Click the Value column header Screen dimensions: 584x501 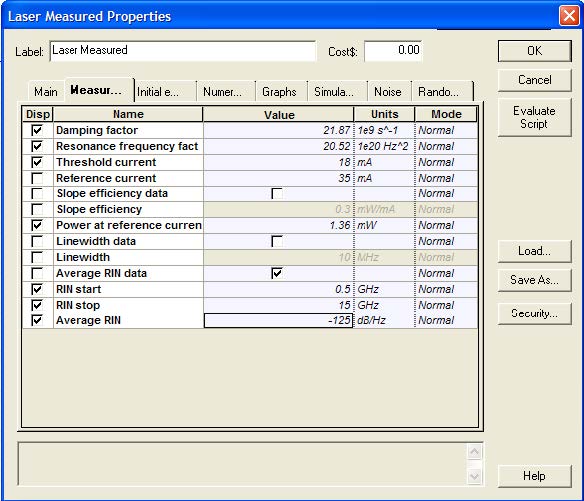(279, 114)
